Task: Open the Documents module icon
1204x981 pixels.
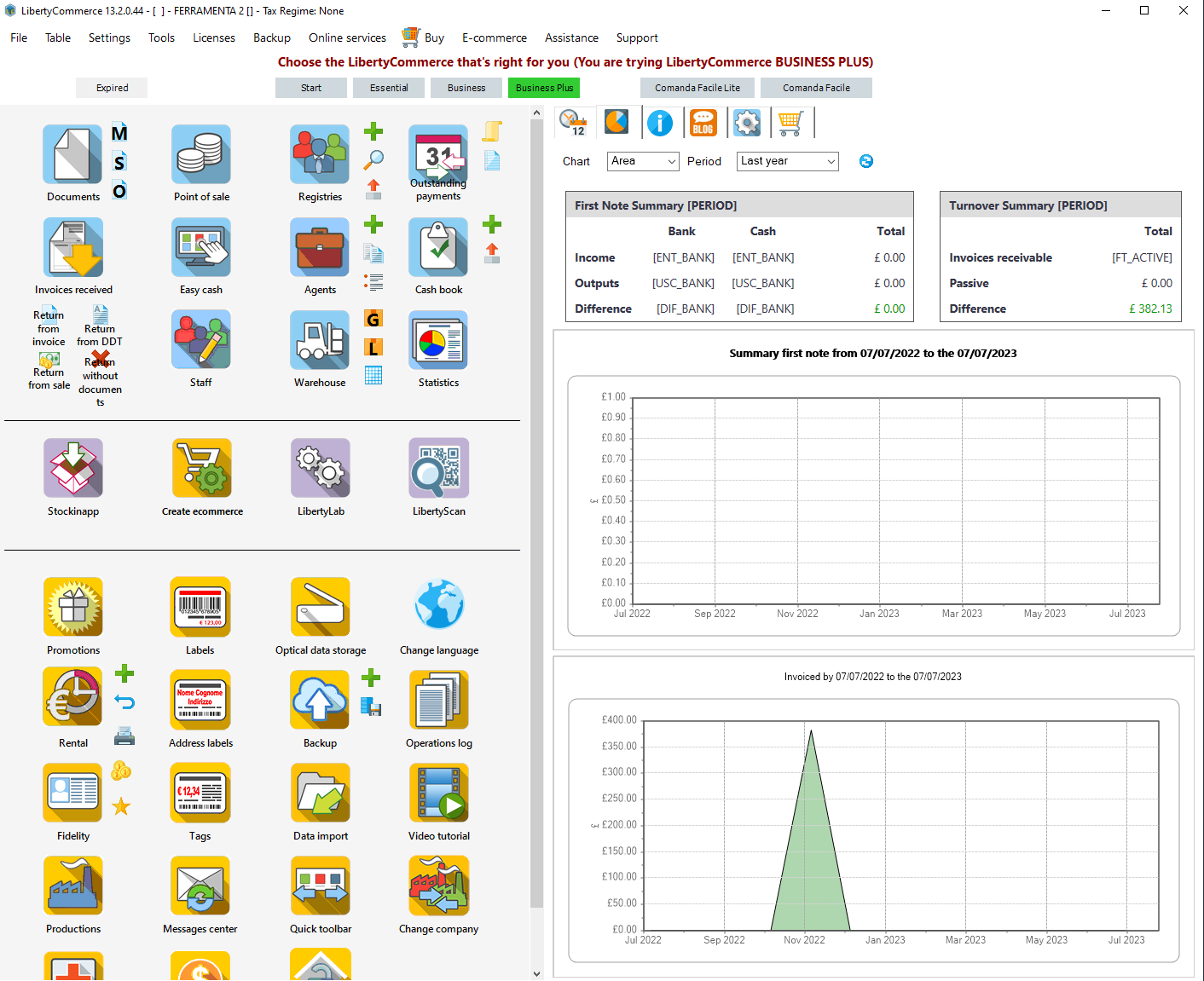Action: 72,154
